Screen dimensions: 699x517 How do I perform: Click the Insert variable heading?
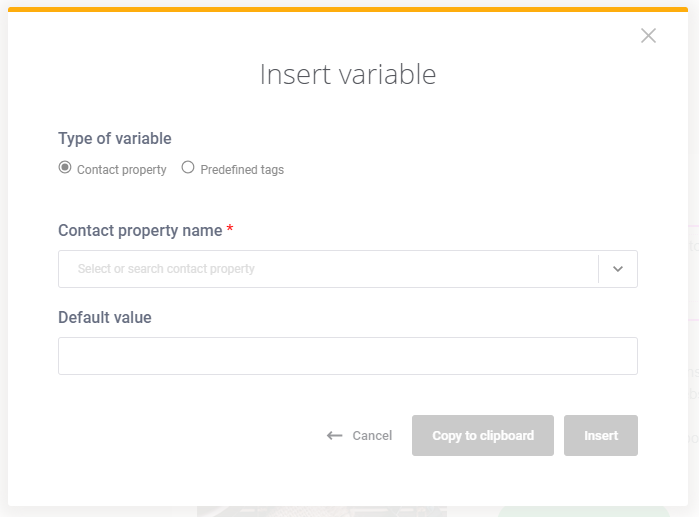[348, 74]
